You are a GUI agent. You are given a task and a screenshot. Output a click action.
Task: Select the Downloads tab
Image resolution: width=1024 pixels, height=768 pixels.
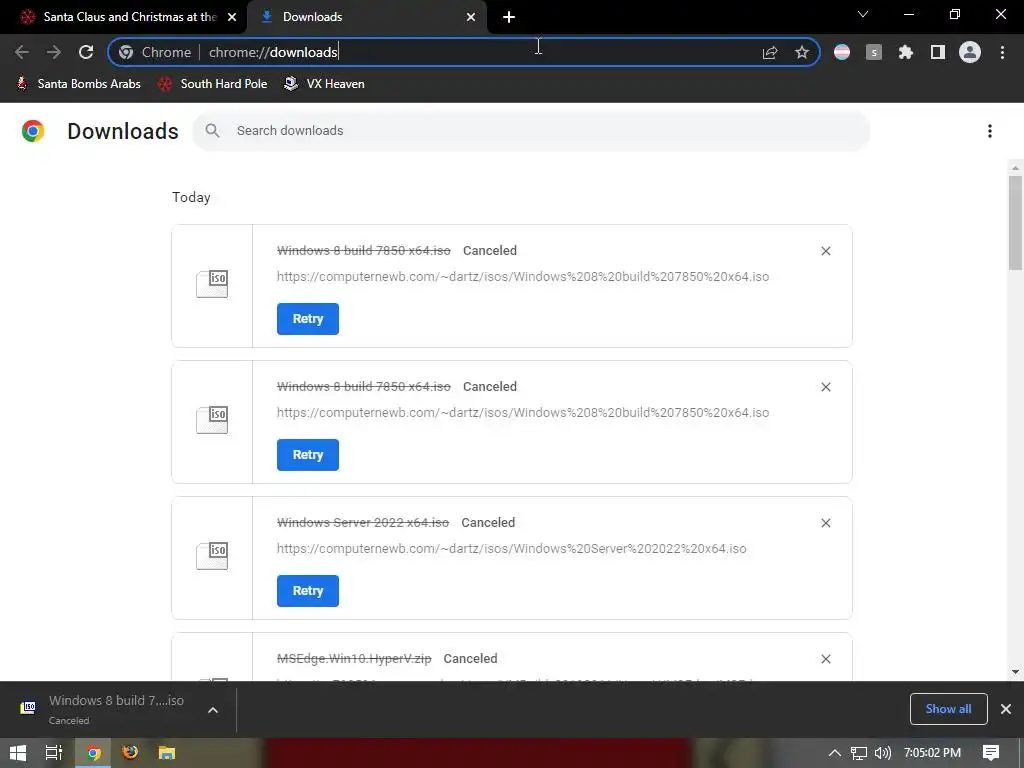click(x=366, y=17)
